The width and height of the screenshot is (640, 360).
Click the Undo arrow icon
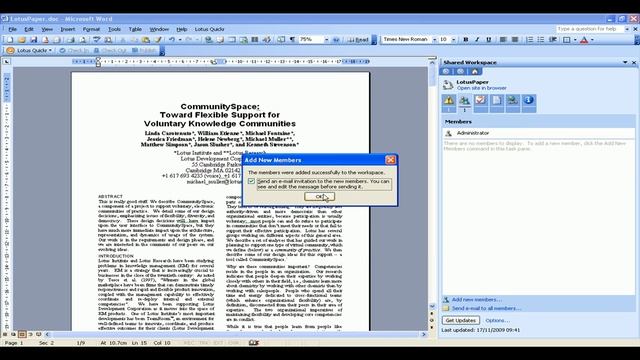[x=172, y=40]
